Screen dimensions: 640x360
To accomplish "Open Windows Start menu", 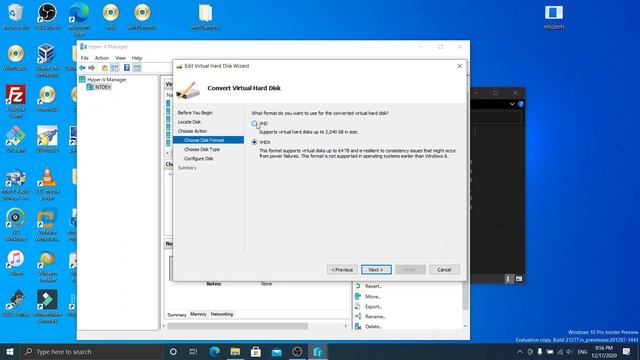I will coord(10,351).
